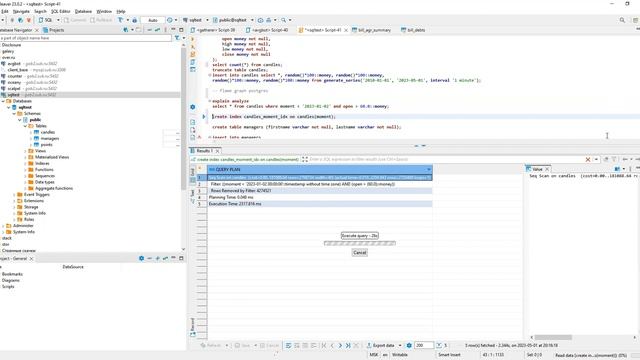Click the result set configuration gear icon
This screenshot has height=360, width=640.
[x=409, y=345]
